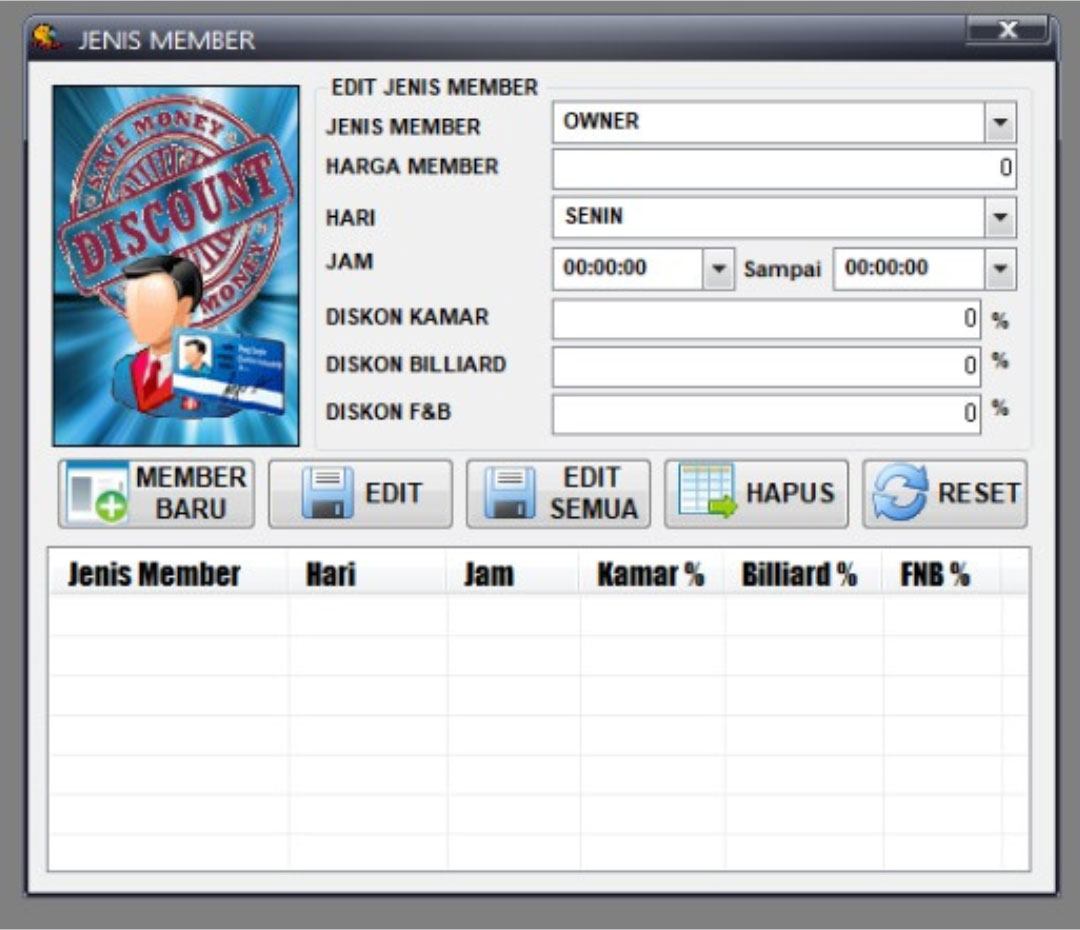Click the discount member picture

[x=176, y=266]
